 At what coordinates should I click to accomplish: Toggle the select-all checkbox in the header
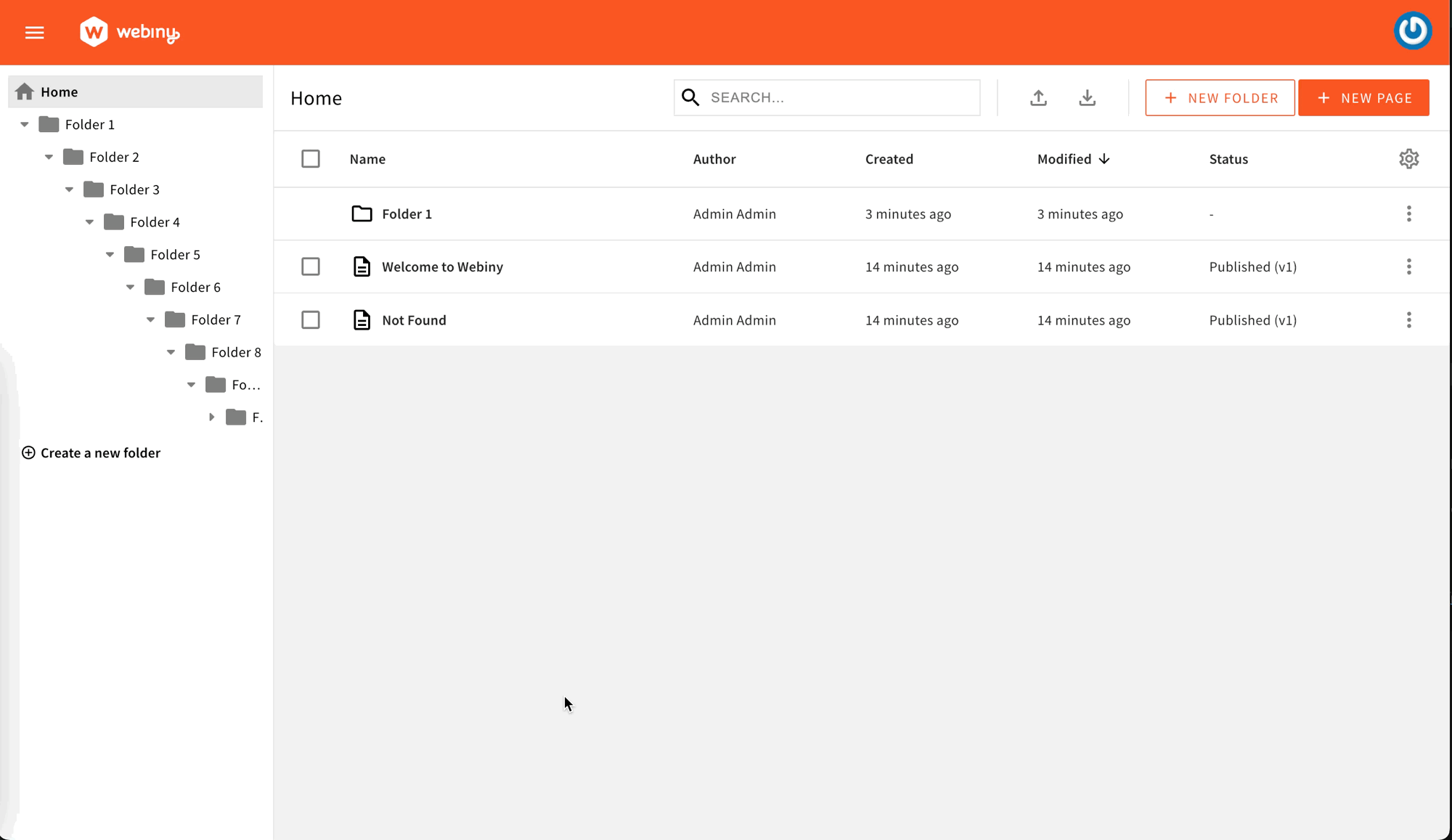pos(311,158)
